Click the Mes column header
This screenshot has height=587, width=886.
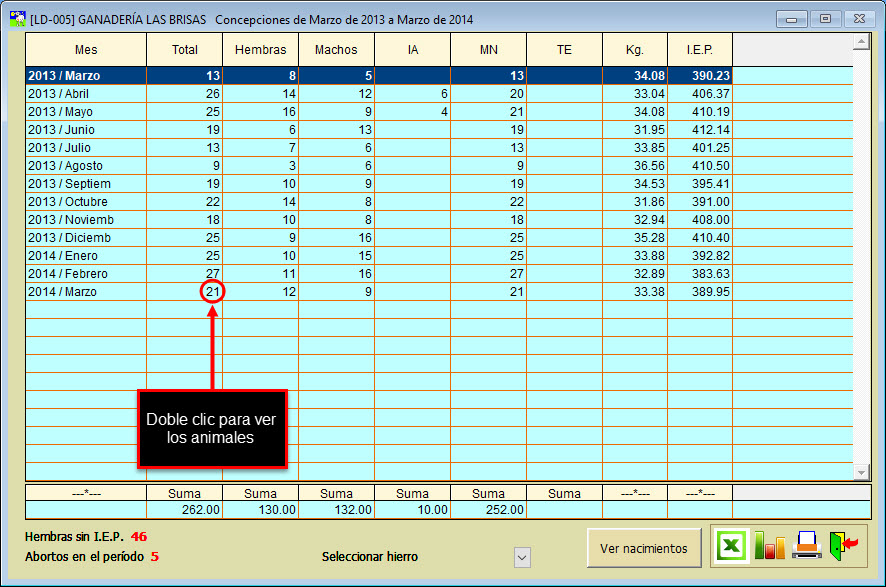[x=86, y=50]
